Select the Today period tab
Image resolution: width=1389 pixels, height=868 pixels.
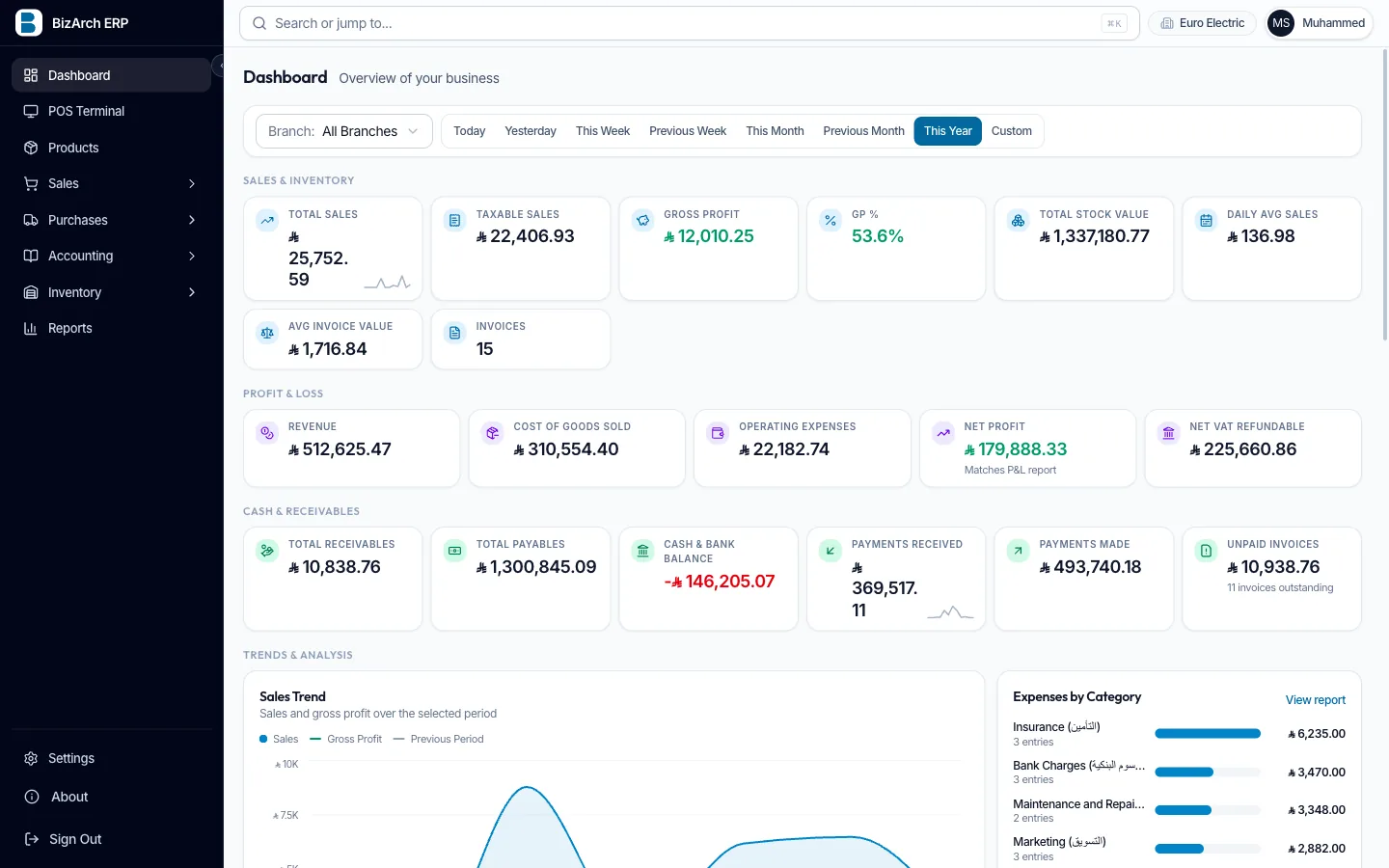pyautogui.click(x=470, y=131)
